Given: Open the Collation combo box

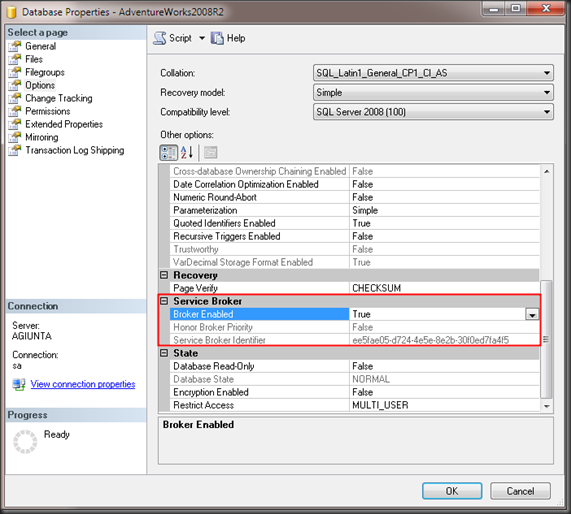Looking at the screenshot, I should tap(433, 73).
